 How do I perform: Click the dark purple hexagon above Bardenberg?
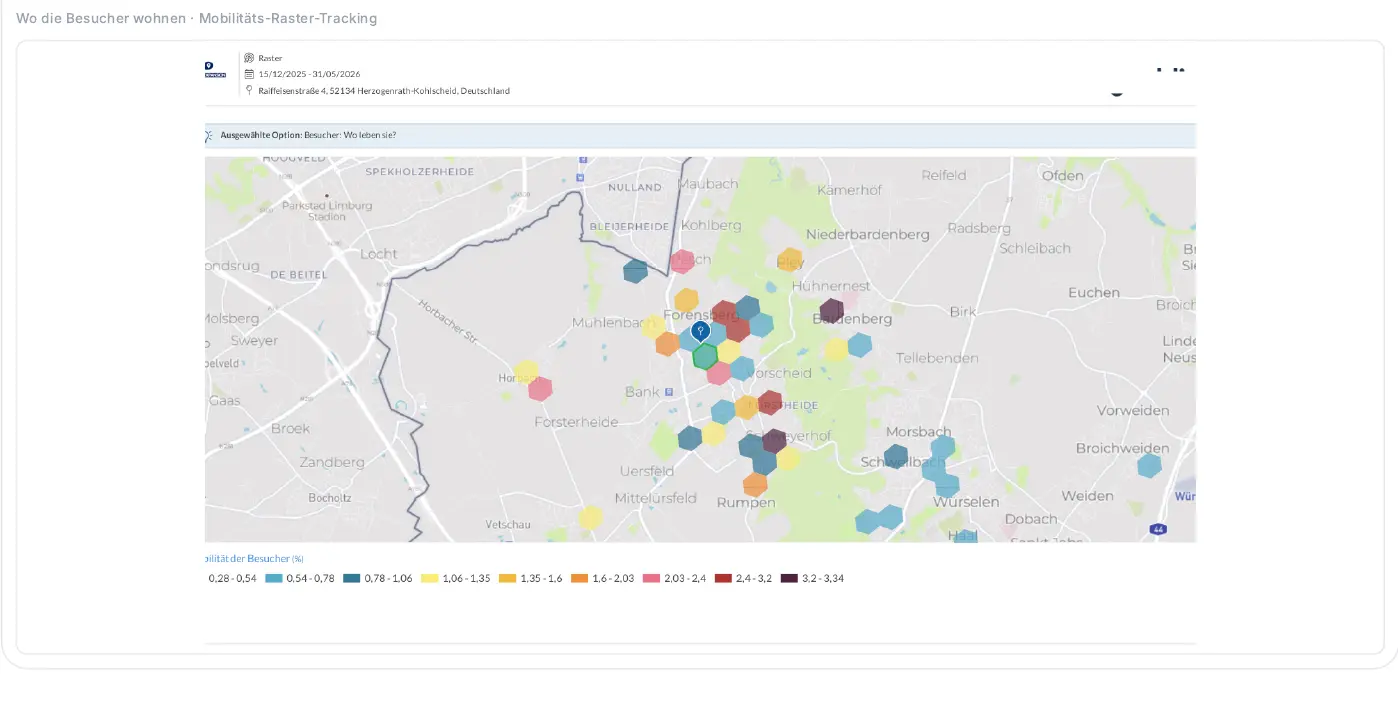831,311
